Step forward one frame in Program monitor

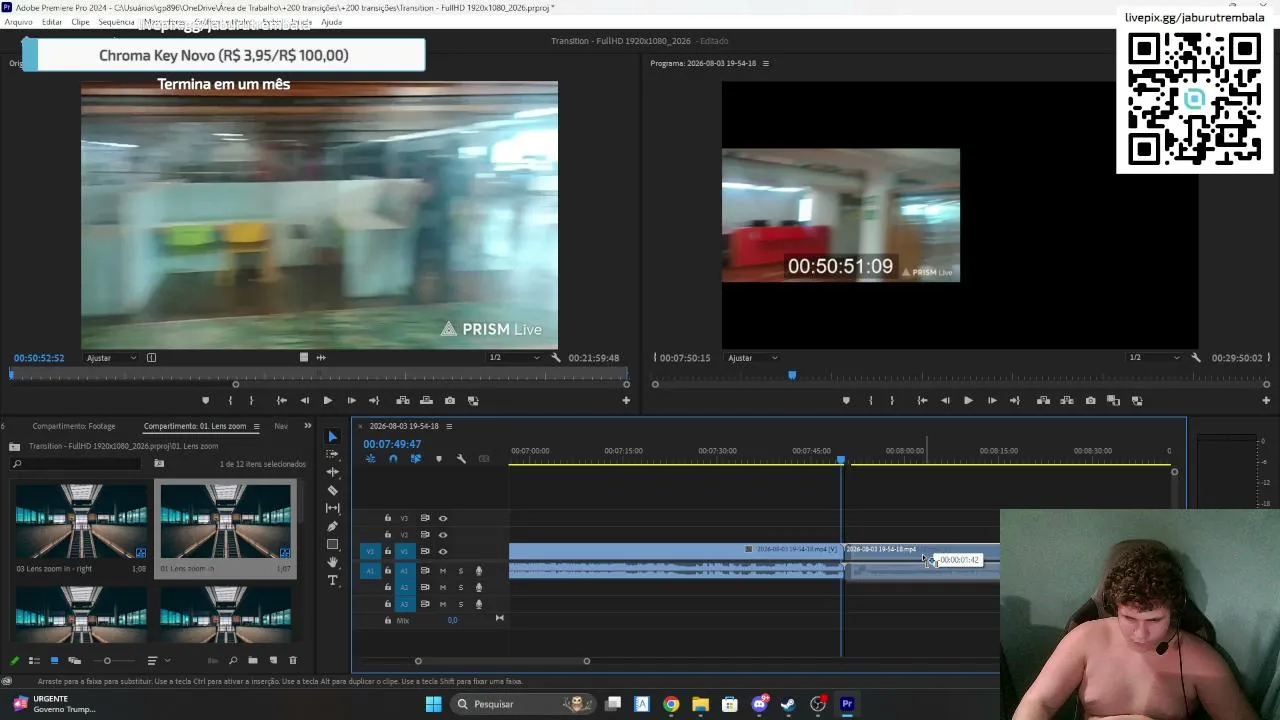click(992, 400)
